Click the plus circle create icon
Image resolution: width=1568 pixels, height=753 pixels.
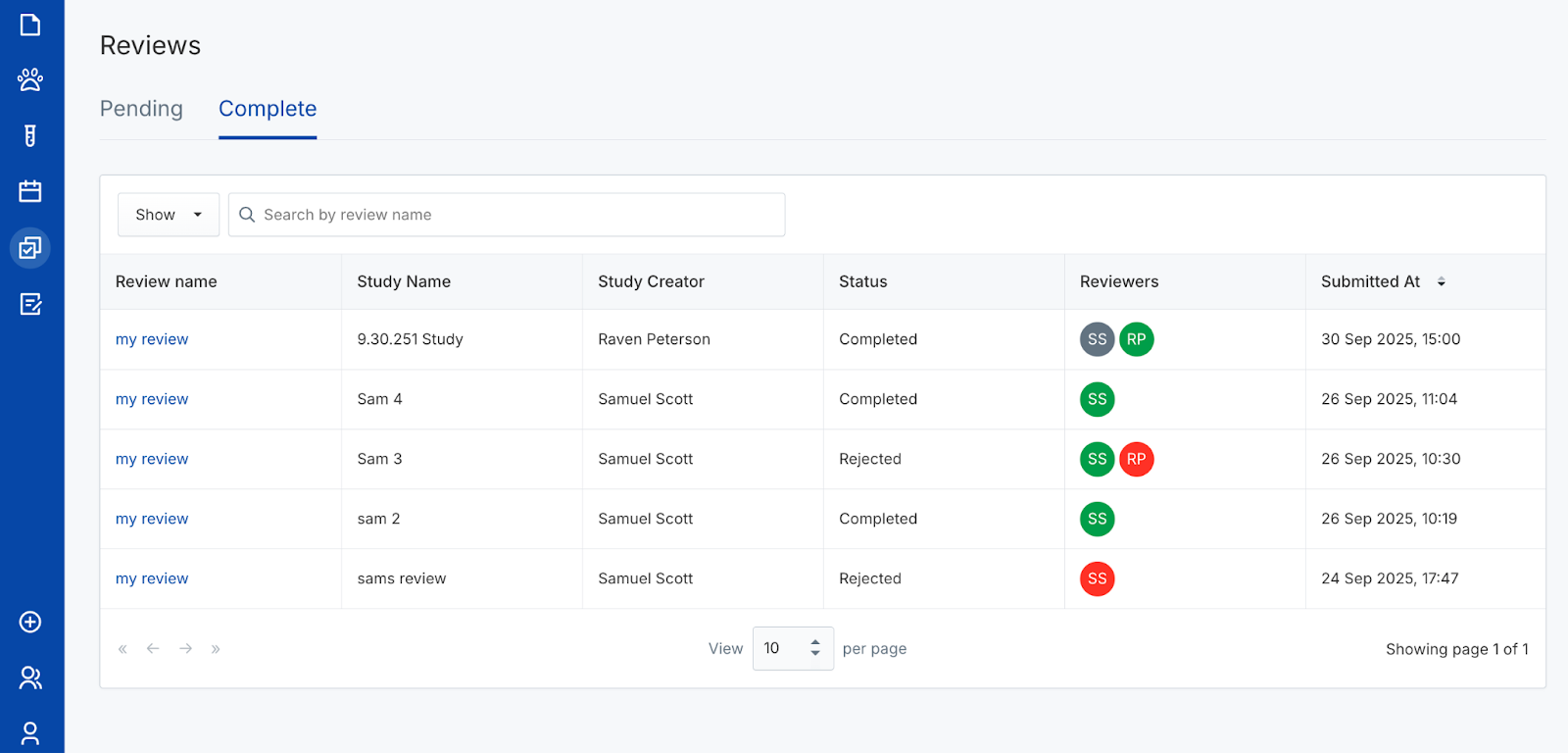(x=30, y=622)
